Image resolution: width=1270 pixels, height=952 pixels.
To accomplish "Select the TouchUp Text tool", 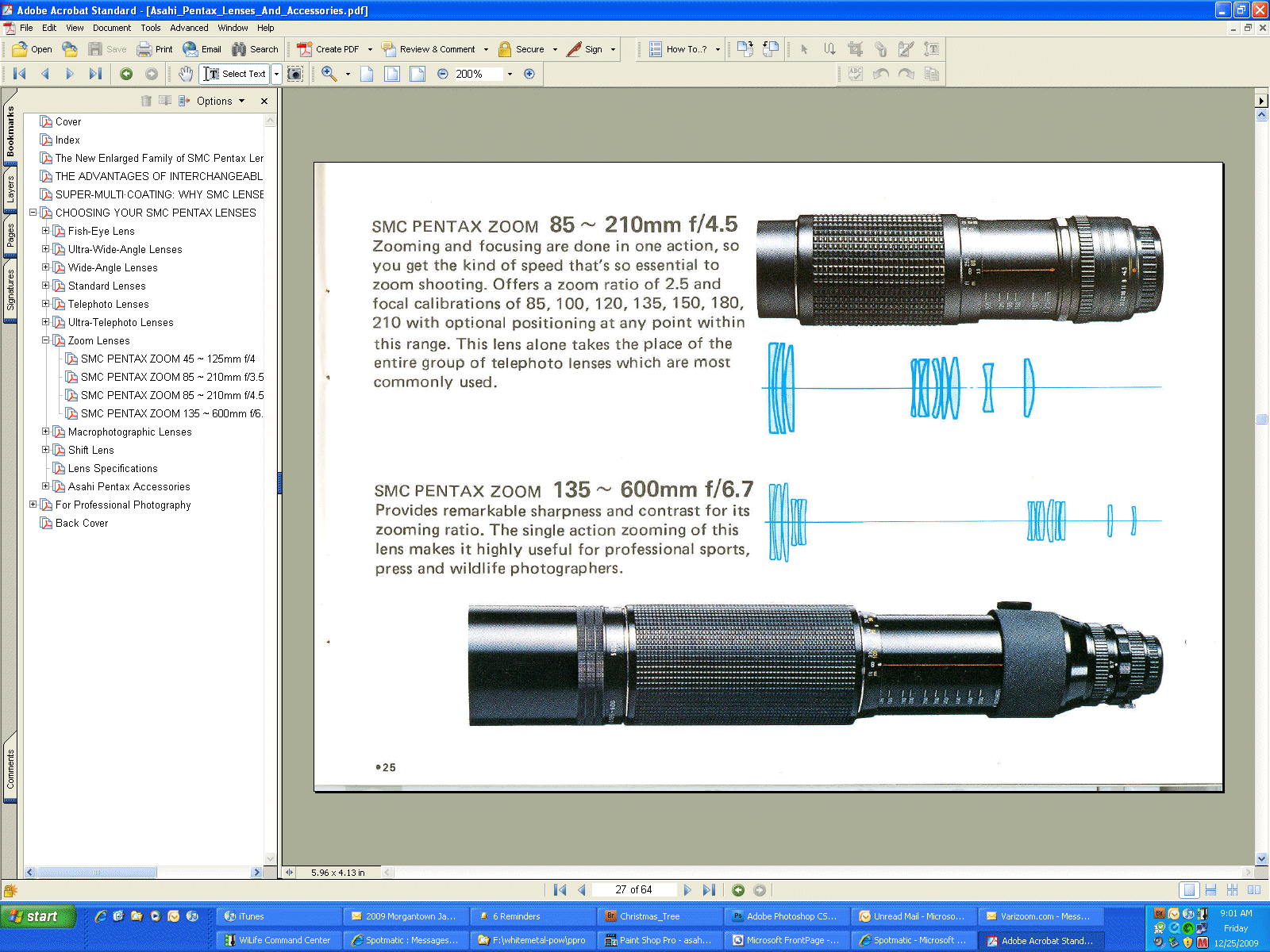I will click(x=931, y=49).
